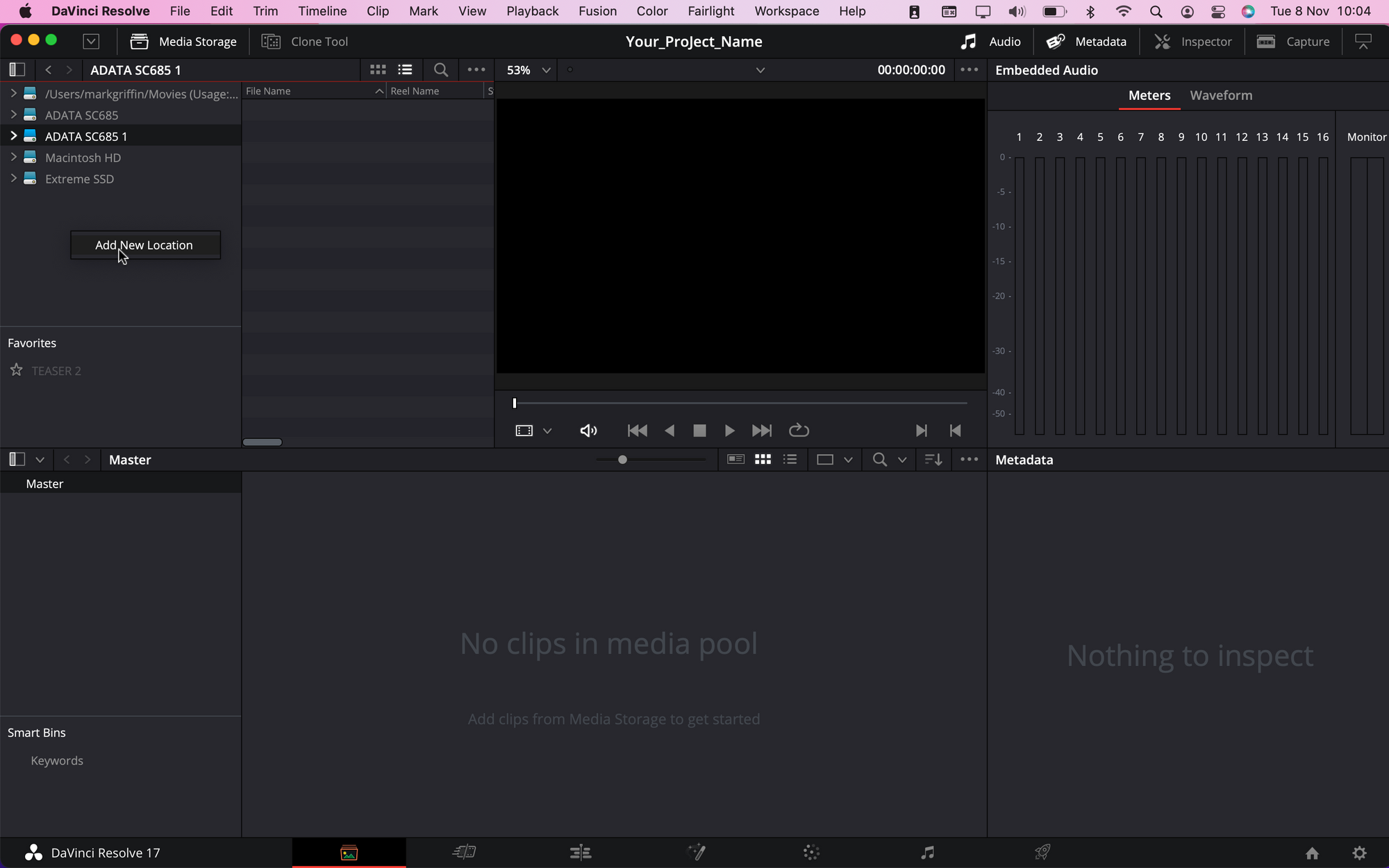
Task: Mute viewer audio with speaker icon
Action: pyautogui.click(x=588, y=431)
